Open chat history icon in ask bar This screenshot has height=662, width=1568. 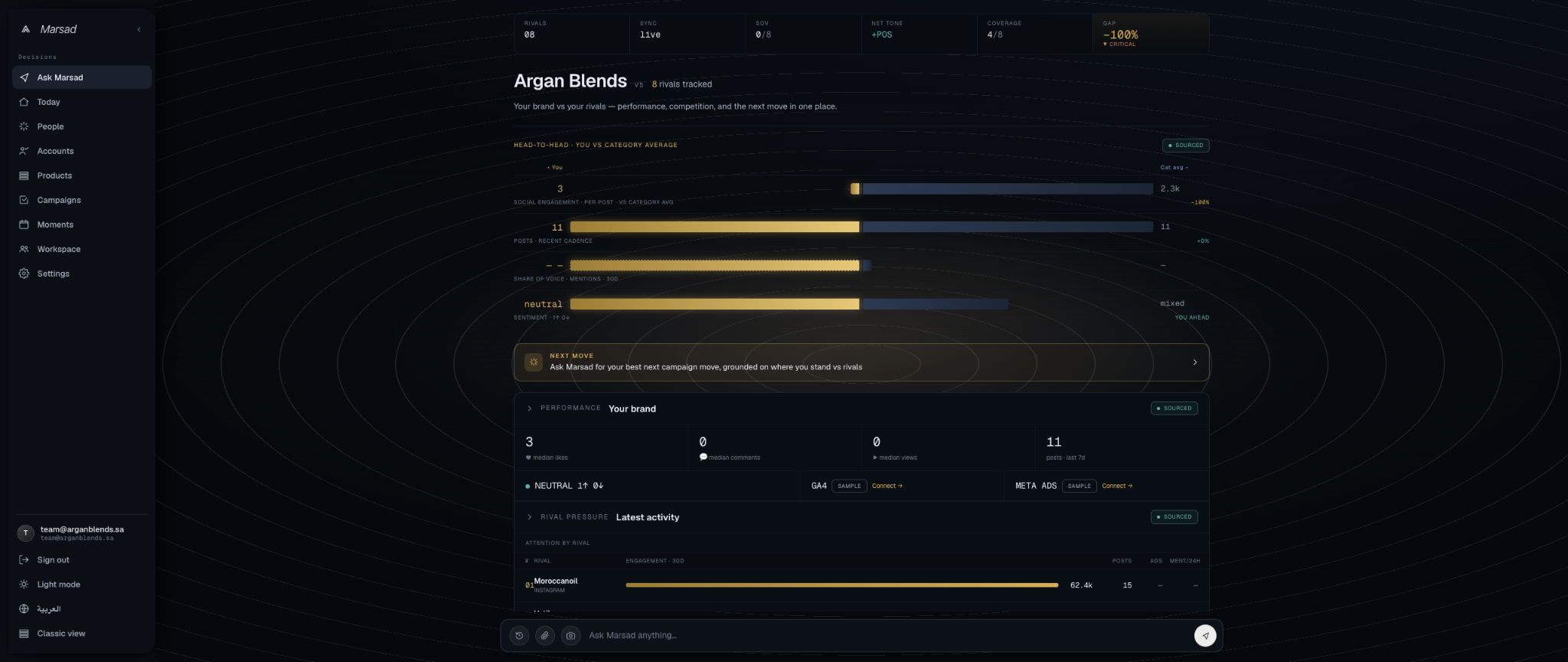click(x=519, y=635)
